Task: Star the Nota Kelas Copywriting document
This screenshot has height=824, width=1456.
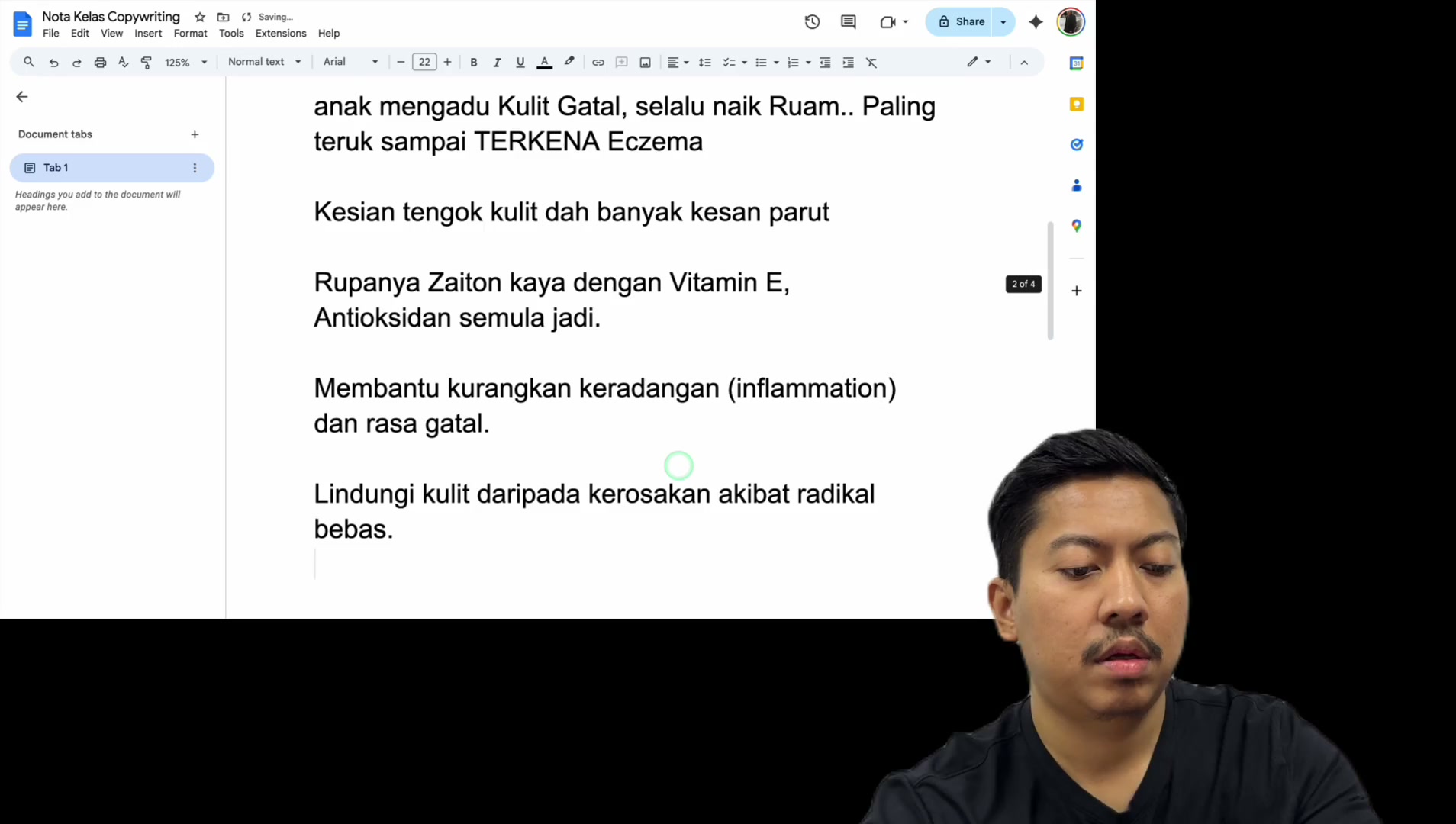Action: click(200, 17)
